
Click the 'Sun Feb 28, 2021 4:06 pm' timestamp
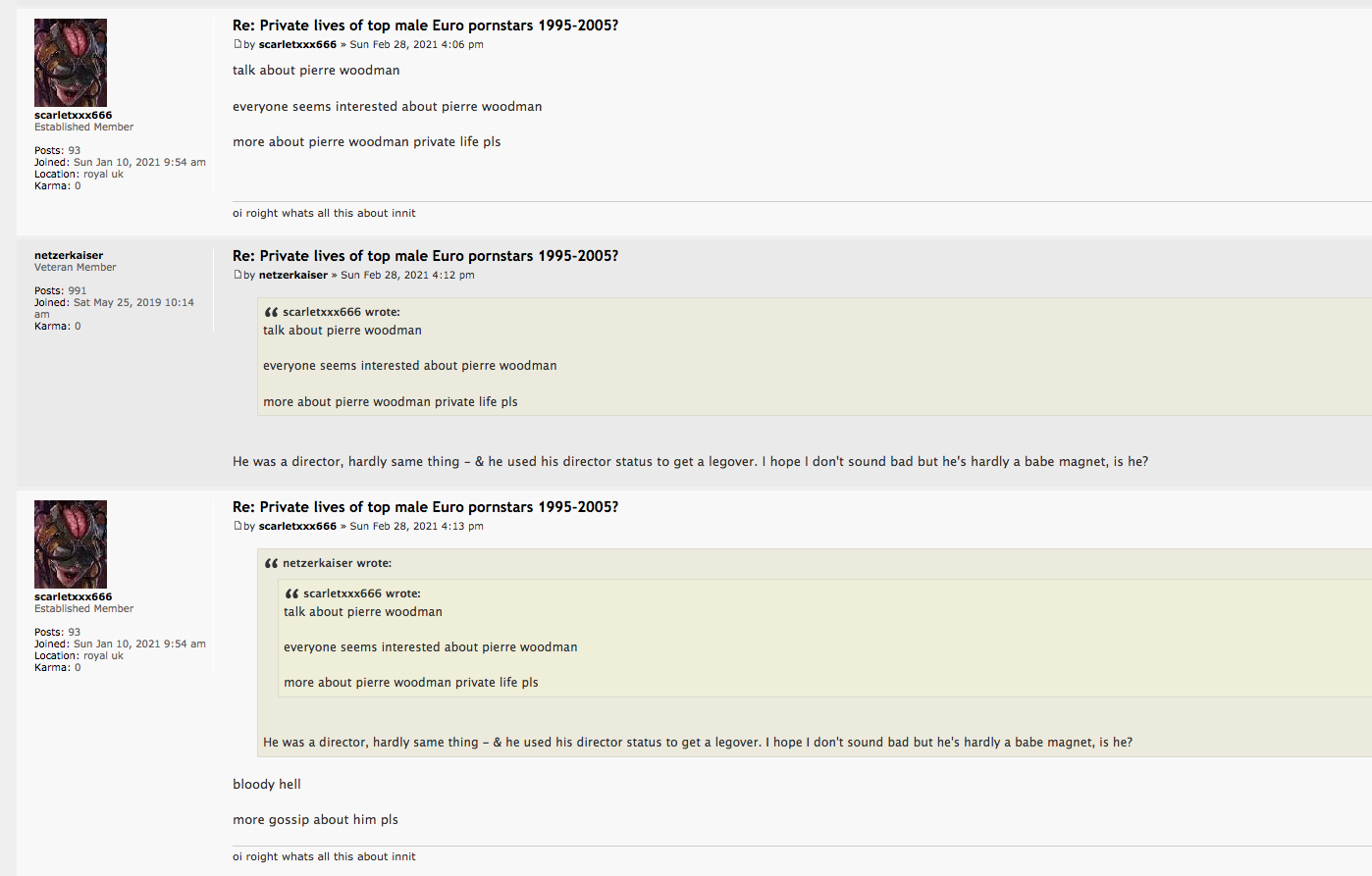tap(417, 44)
